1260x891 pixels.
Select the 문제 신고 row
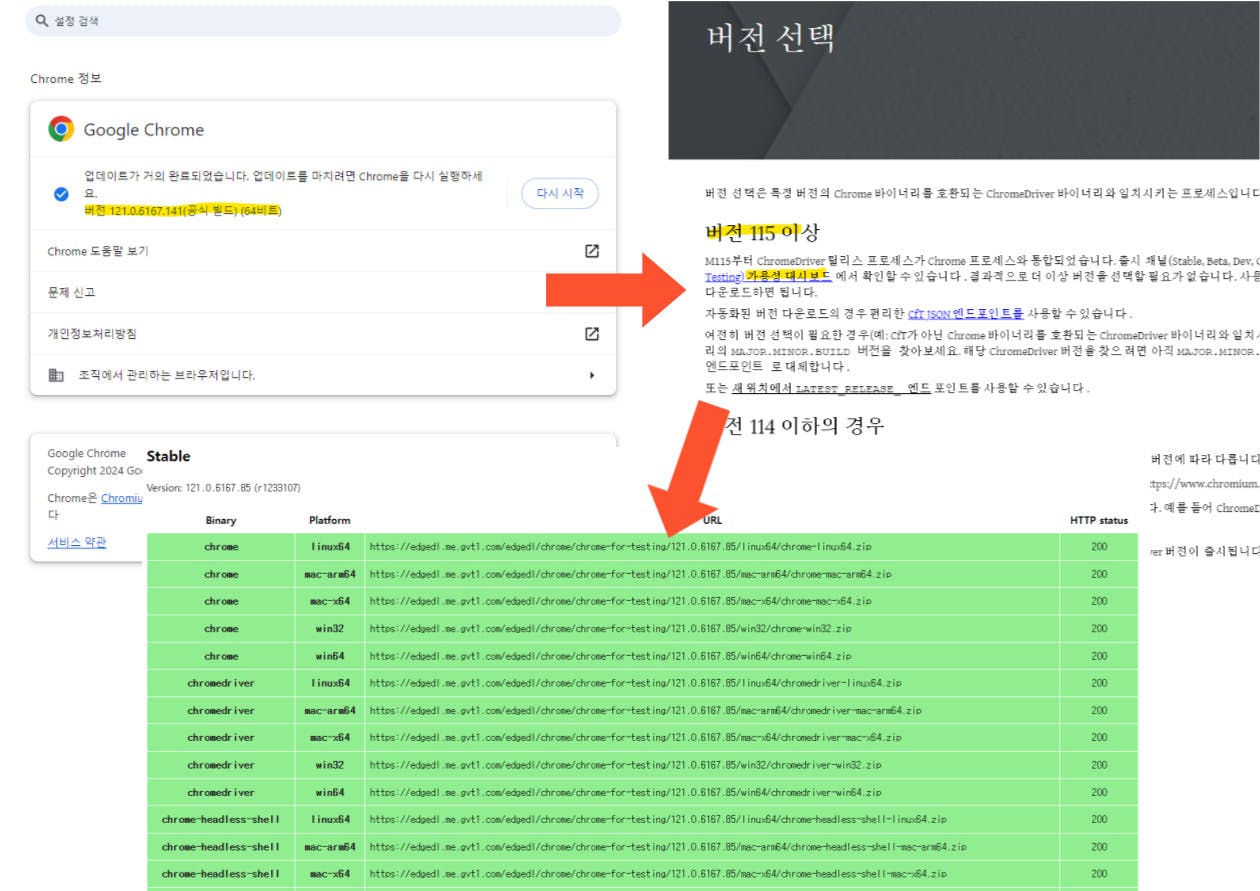click(x=323, y=292)
